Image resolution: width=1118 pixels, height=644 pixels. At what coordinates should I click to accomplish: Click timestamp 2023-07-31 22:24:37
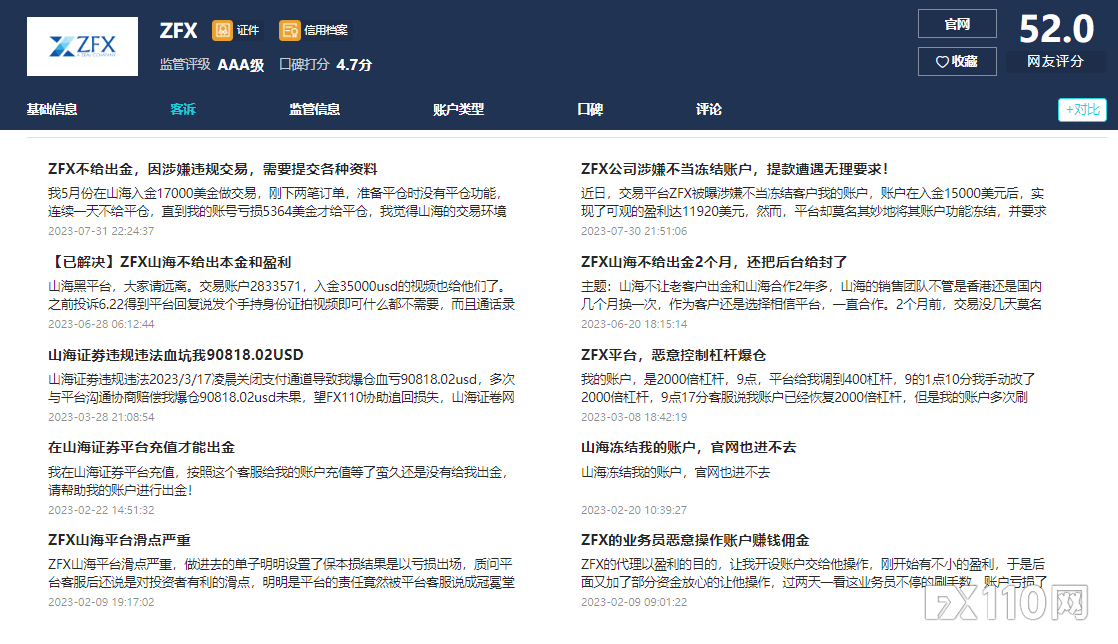[x=101, y=231]
